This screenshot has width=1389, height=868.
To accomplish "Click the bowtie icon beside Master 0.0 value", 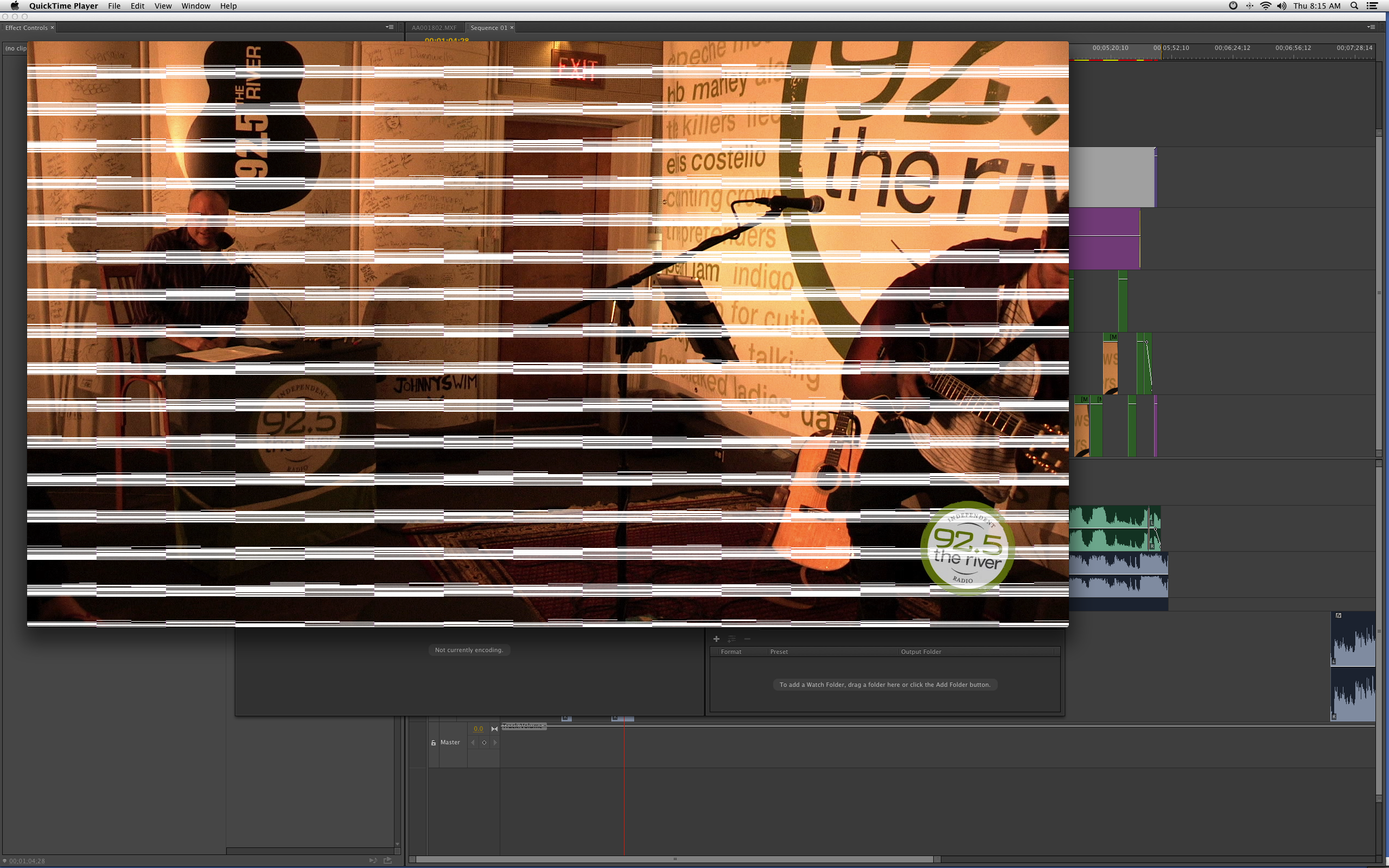I will pos(494,729).
